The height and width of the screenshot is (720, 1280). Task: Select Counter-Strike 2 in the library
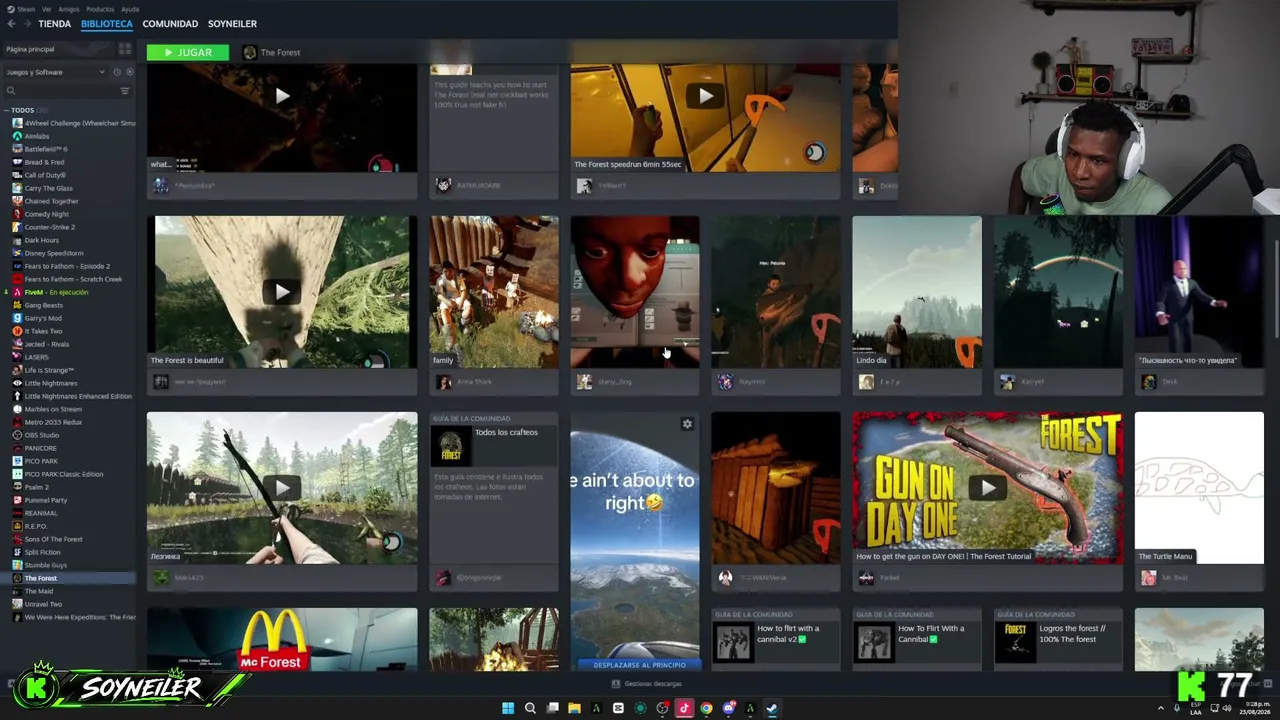tap(50, 227)
